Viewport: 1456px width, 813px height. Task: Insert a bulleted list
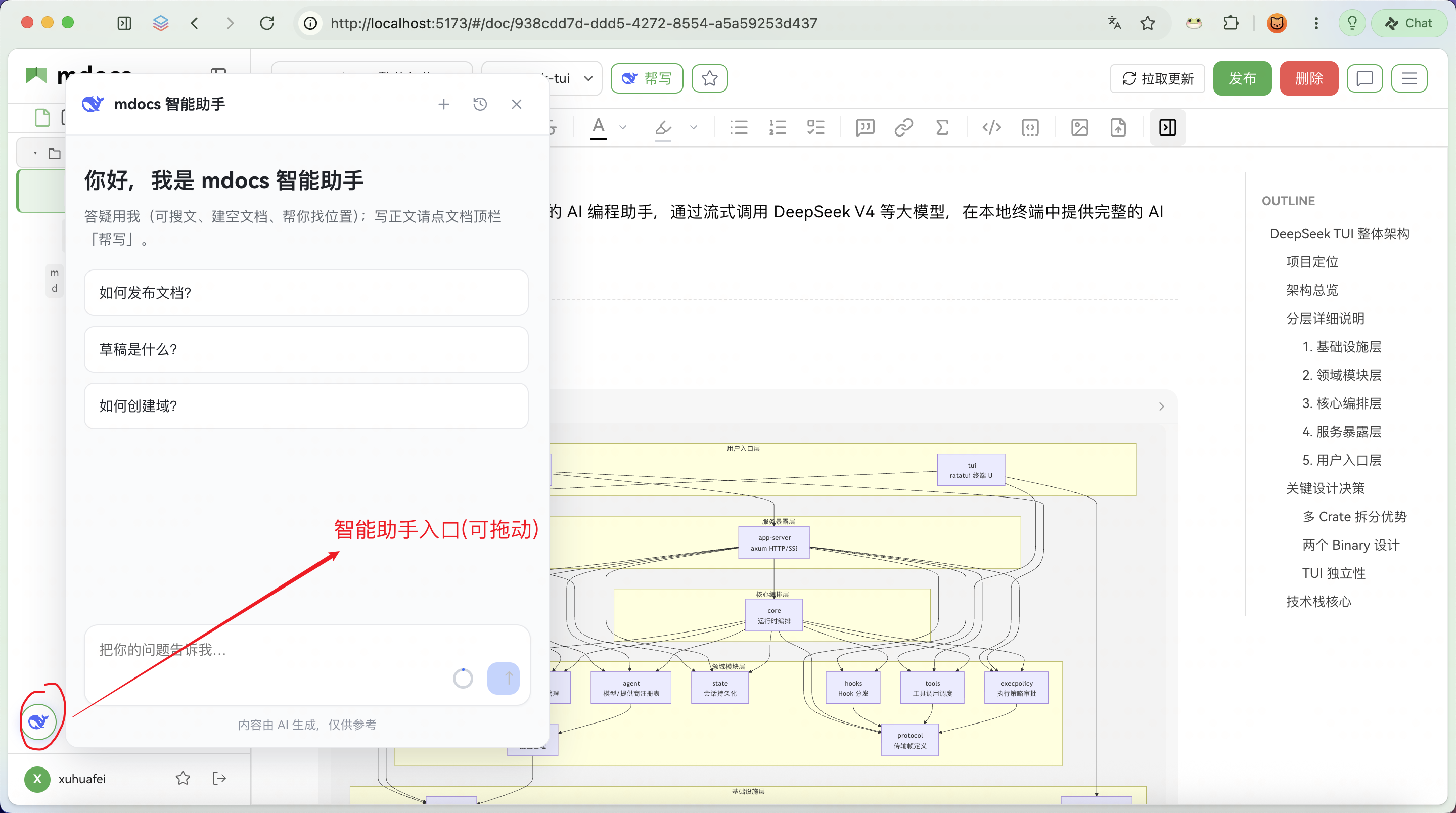(x=739, y=127)
